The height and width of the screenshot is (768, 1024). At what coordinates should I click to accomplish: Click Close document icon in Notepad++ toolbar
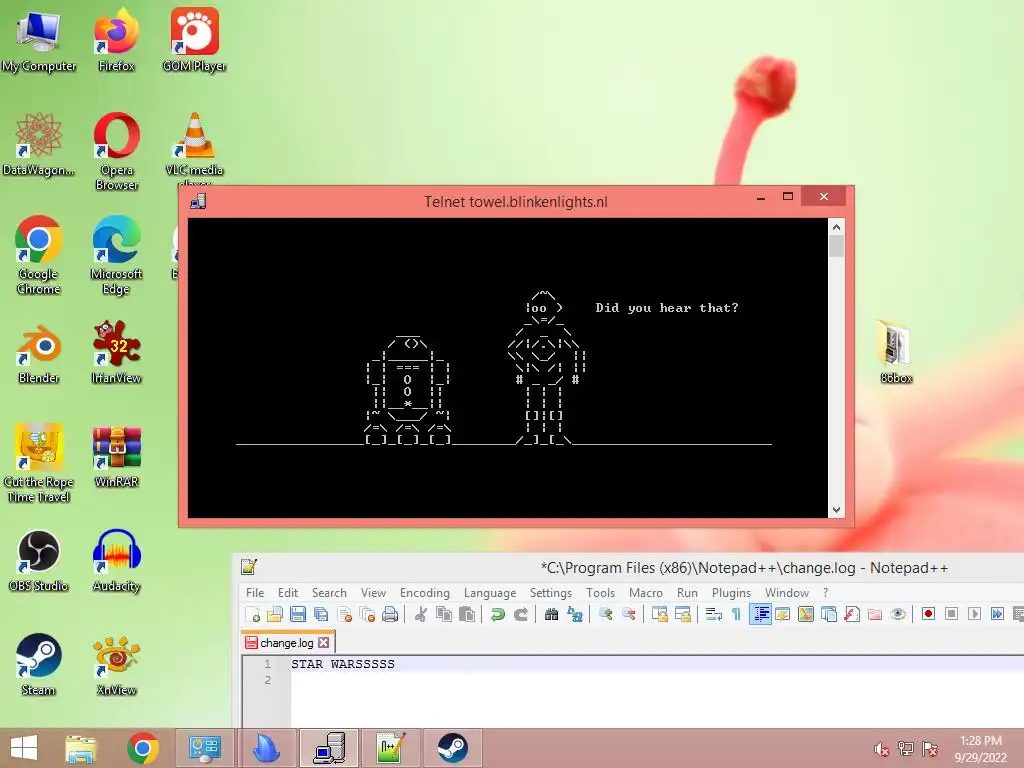click(x=344, y=614)
